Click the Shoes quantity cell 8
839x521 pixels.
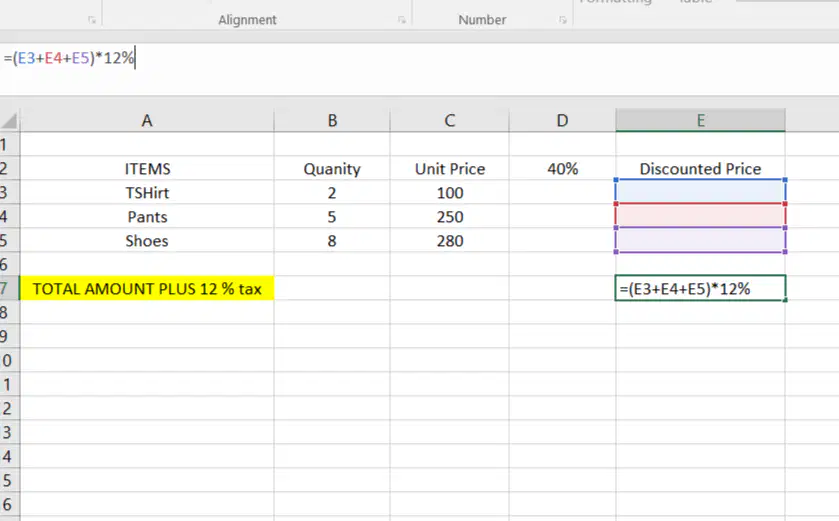[x=332, y=241]
